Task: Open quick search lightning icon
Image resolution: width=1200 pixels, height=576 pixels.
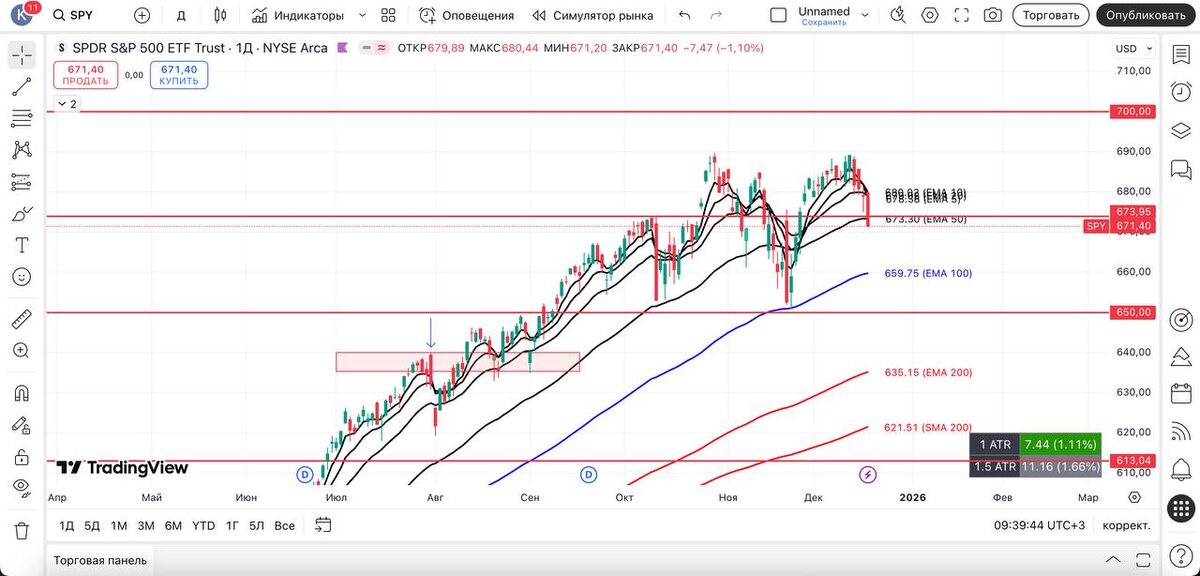Action: 899,15
